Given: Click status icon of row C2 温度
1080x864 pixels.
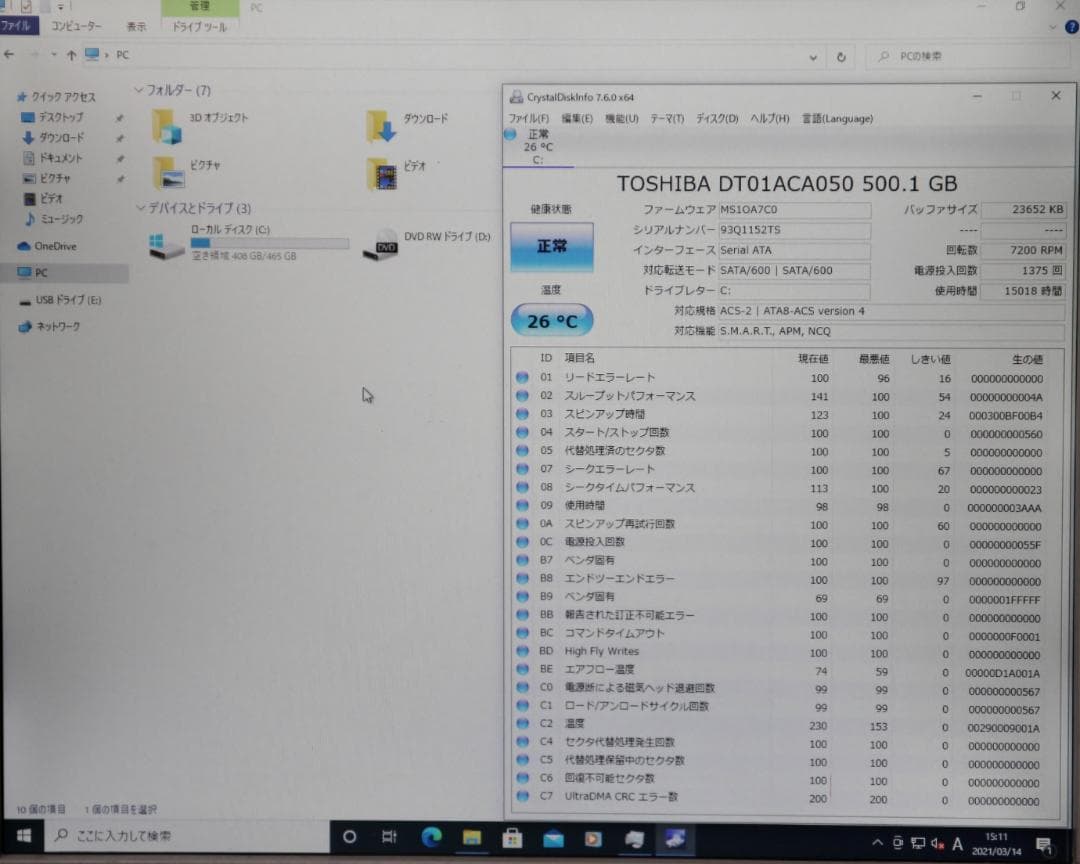Looking at the screenshot, I should [522, 723].
